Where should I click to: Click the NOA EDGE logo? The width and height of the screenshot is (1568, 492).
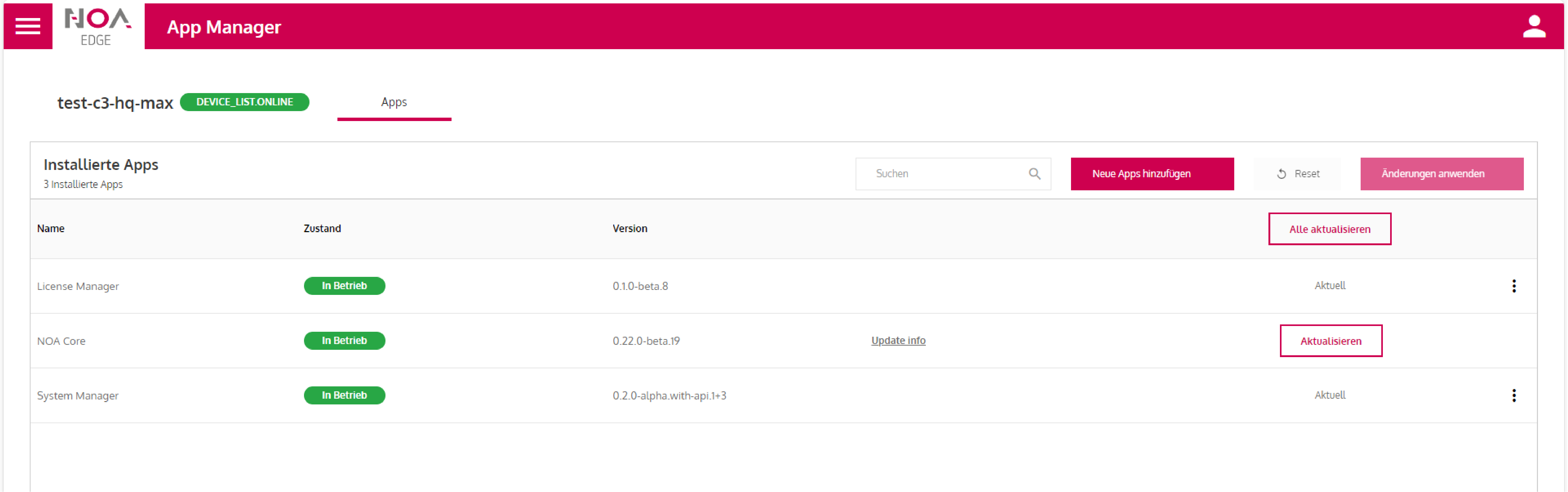[x=97, y=26]
